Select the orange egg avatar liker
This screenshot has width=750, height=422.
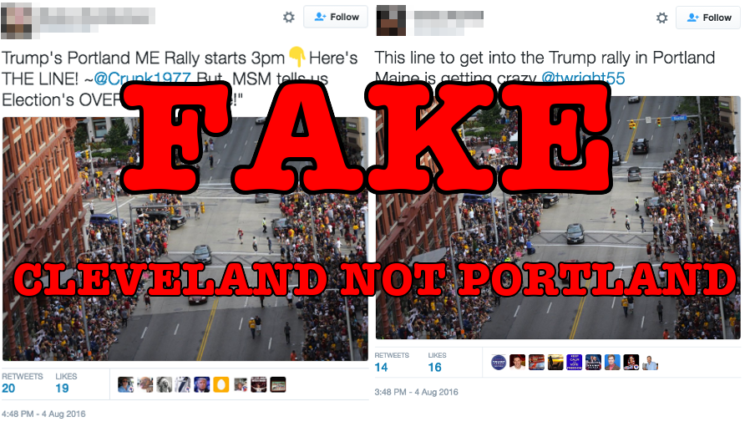pos(221,385)
